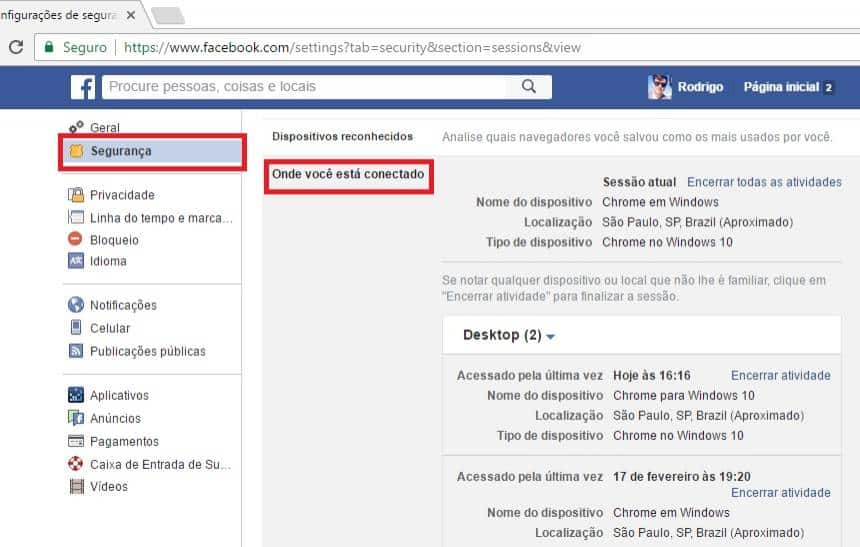The width and height of the screenshot is (860, 547).
Task: Click the Privacidade lock icon
Action: (76, 195)
